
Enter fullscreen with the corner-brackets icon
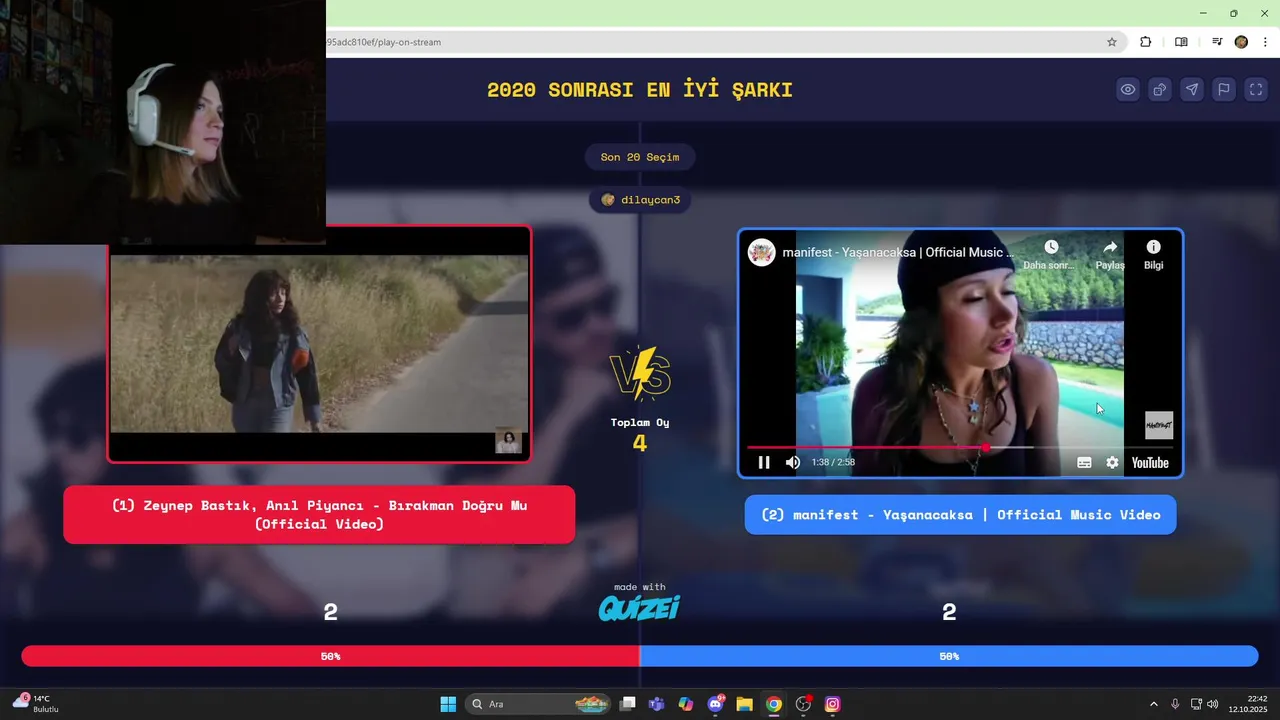coord(1256,90)
